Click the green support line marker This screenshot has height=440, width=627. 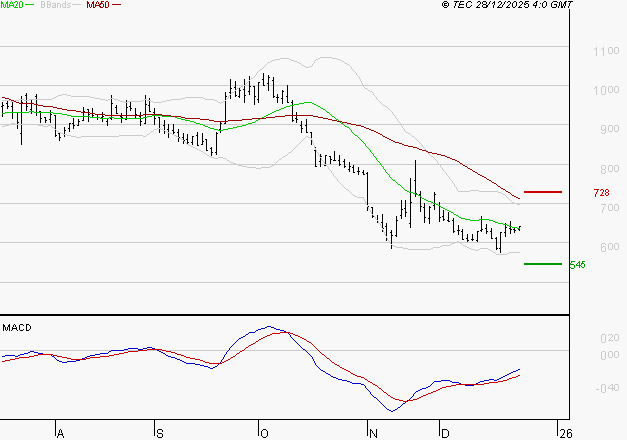coord(543,264)
